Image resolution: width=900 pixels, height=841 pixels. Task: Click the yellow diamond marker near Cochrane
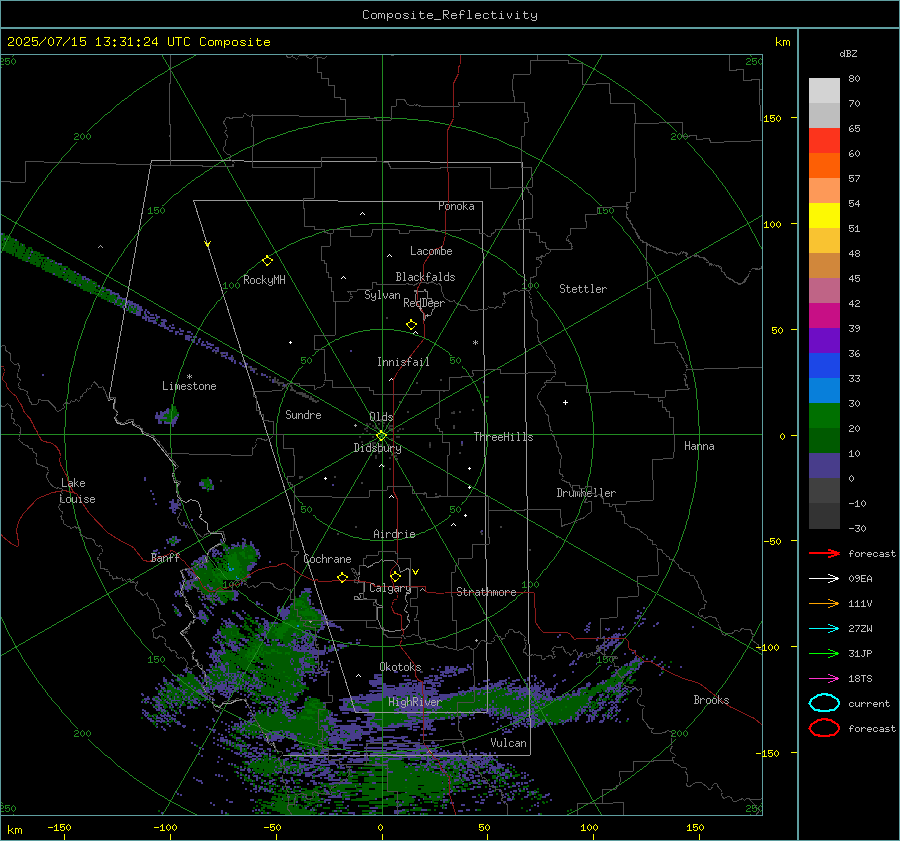pyautogui.click(x=342, y=577)
